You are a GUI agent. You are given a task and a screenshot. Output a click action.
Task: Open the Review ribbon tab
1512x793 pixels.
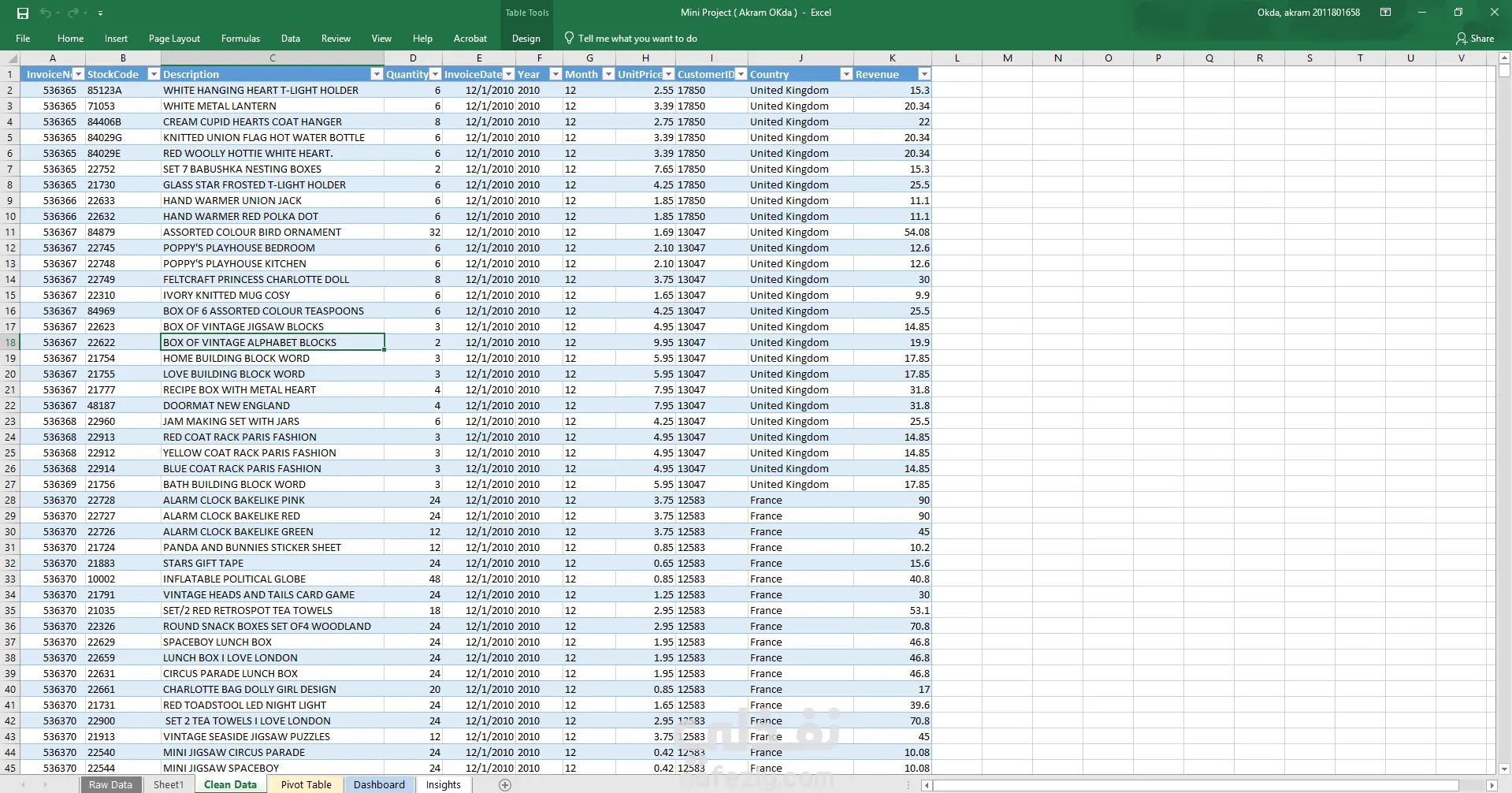[x=336, y=39]
